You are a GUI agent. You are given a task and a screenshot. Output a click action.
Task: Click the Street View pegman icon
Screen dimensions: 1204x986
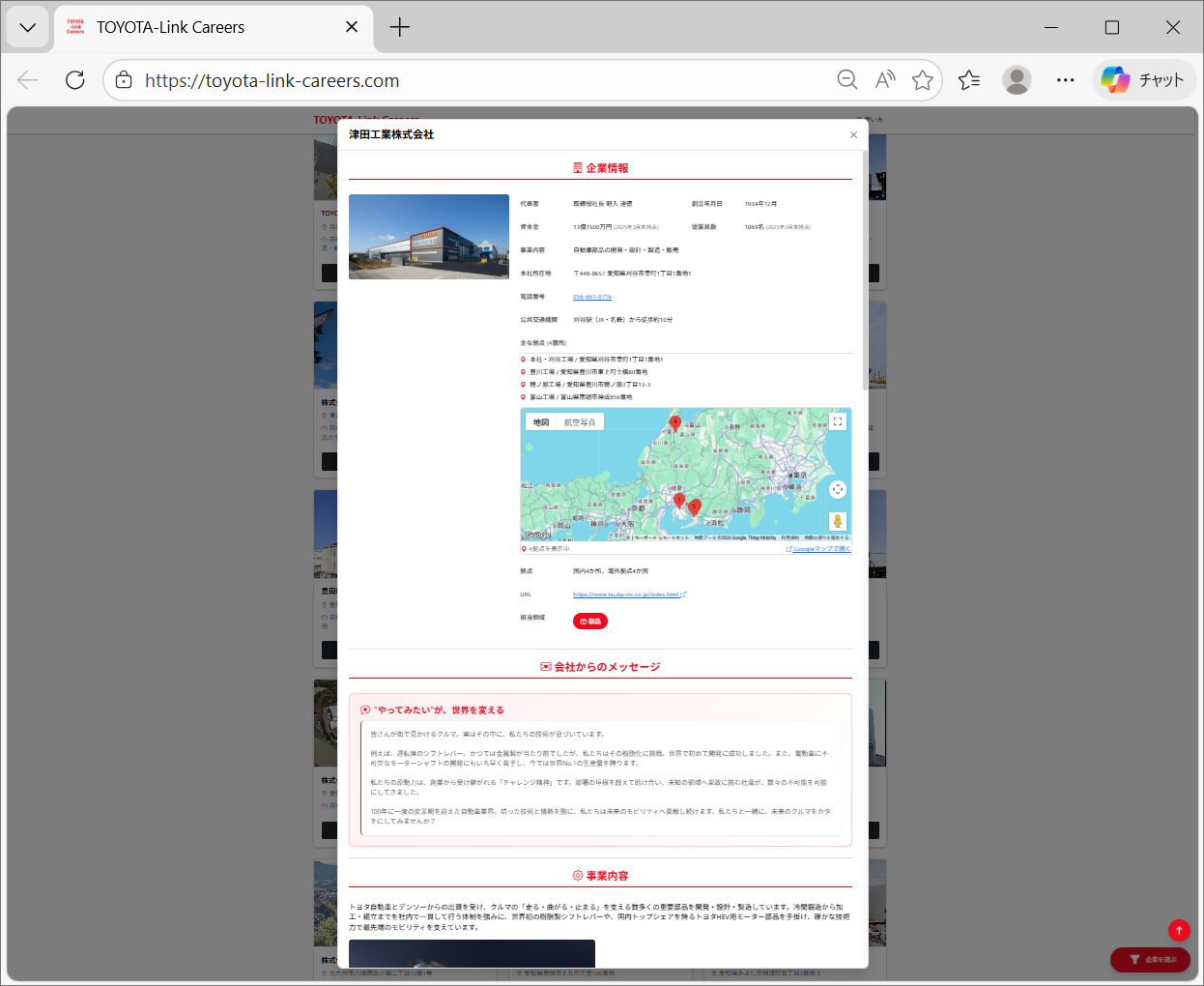[838, 521]
